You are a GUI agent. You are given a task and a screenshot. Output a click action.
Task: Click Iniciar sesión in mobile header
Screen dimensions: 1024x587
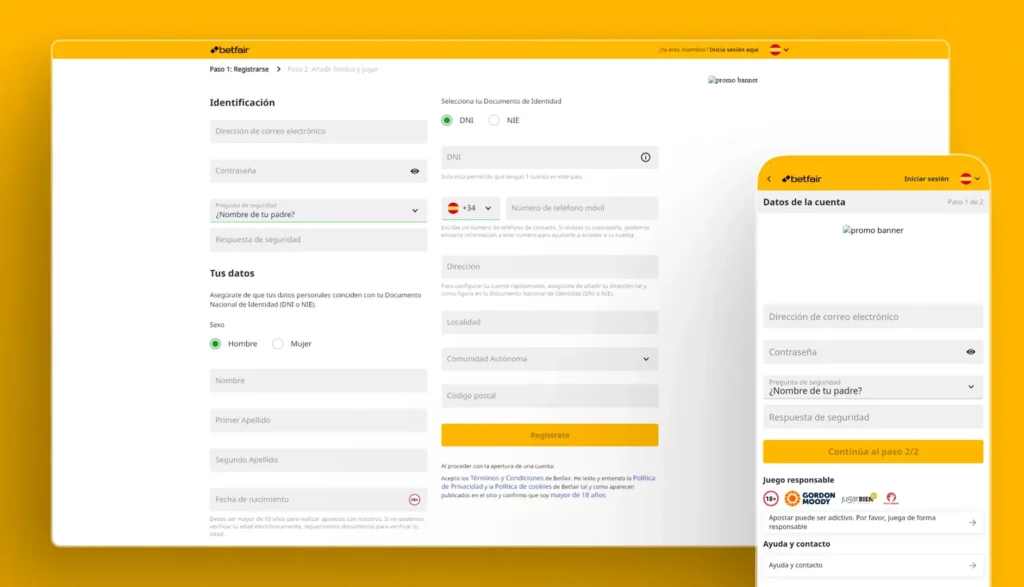926,179
